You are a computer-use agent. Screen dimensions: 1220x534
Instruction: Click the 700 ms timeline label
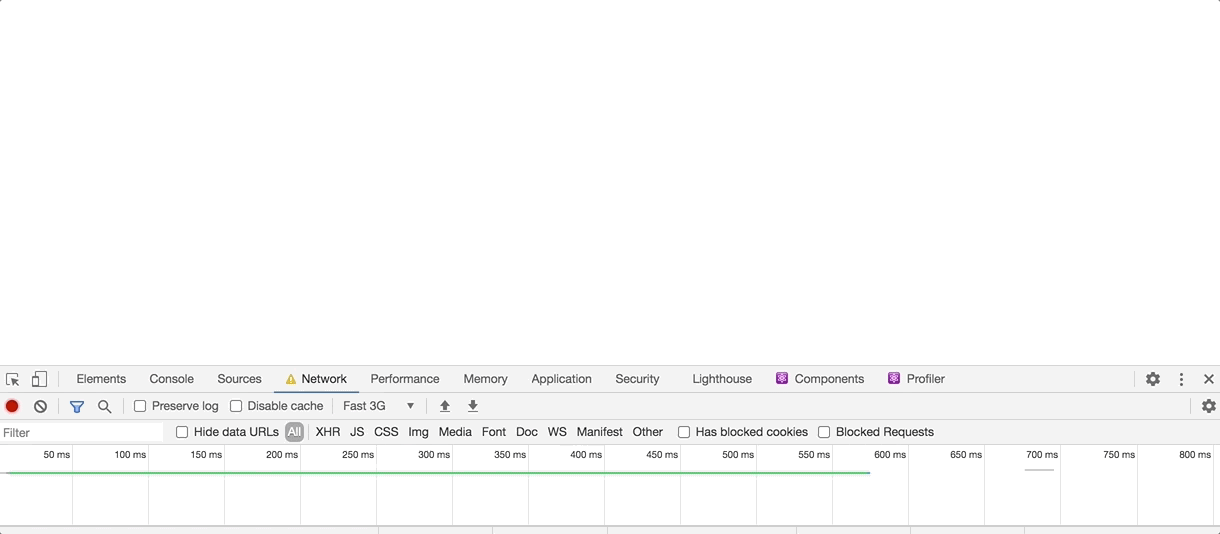[1042, 455]
